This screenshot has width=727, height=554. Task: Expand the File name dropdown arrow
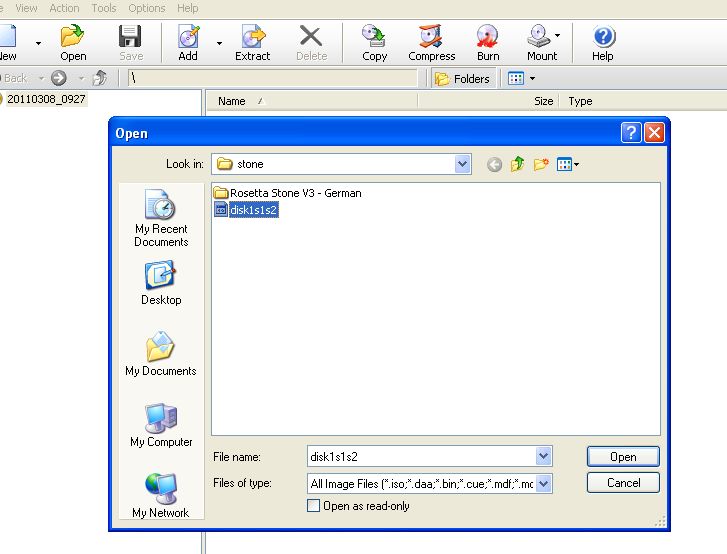544,457
